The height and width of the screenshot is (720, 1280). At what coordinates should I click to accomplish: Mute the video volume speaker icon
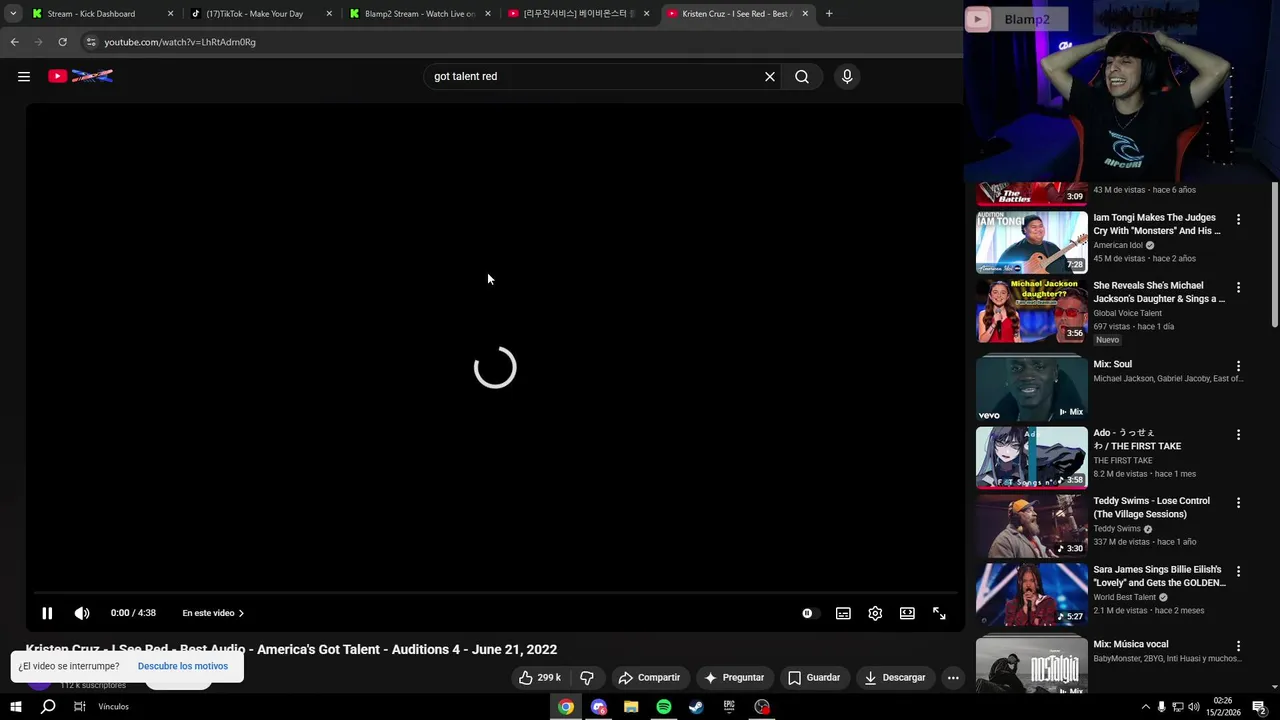coord(82,613)
